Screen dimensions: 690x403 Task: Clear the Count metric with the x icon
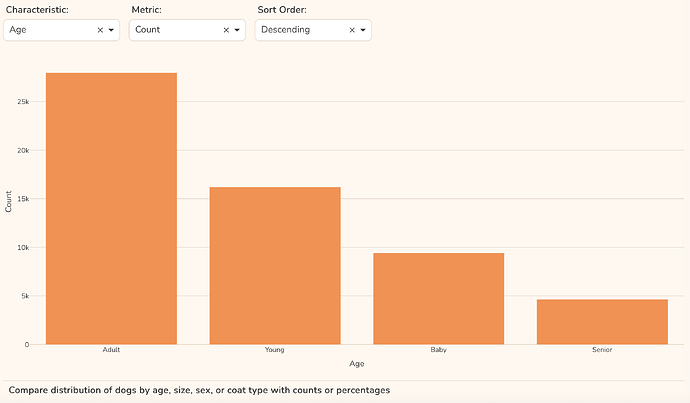(226, 30)
